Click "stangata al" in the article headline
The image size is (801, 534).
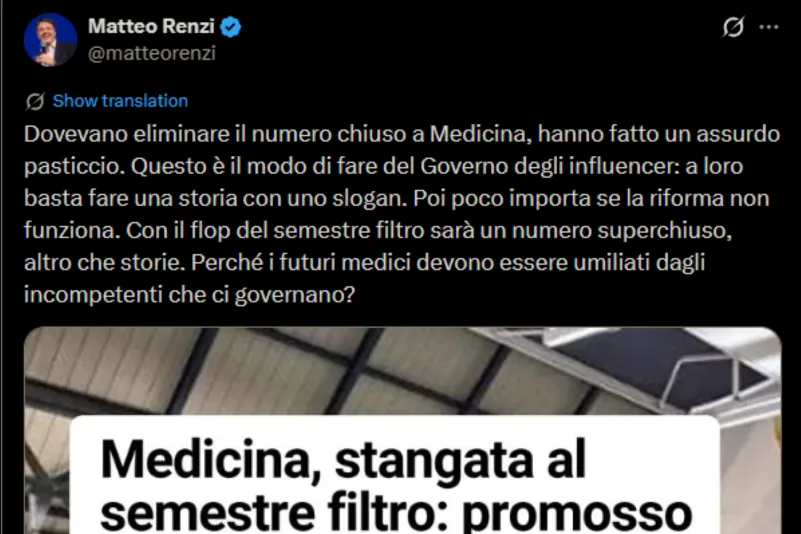(460, 460)
